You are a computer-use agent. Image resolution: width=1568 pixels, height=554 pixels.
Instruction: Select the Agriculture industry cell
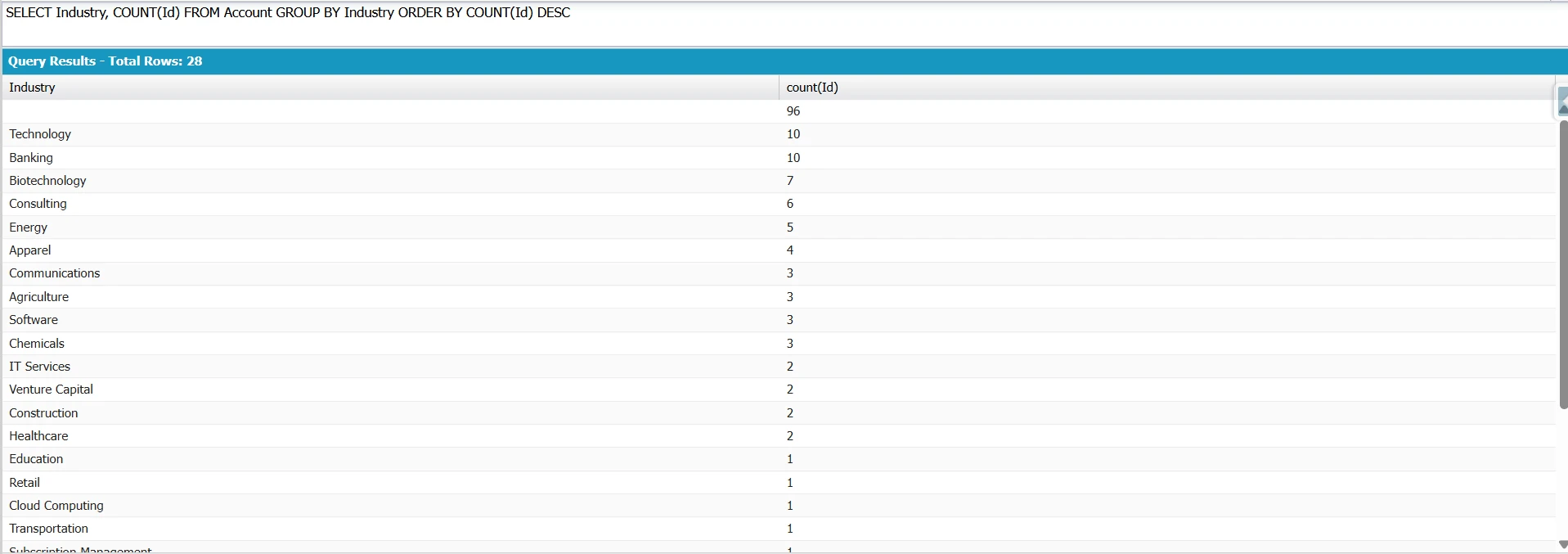point(390,297)
